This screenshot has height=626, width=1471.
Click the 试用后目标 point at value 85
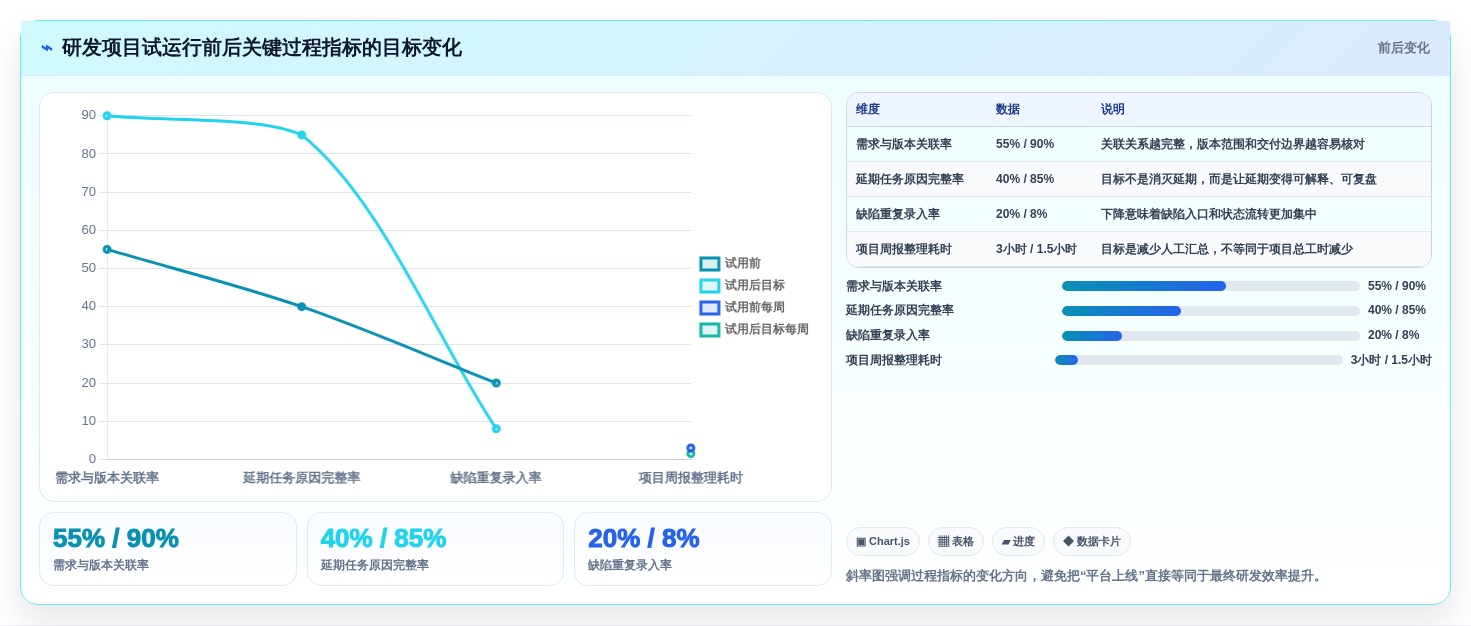click(x=302, y=135)
